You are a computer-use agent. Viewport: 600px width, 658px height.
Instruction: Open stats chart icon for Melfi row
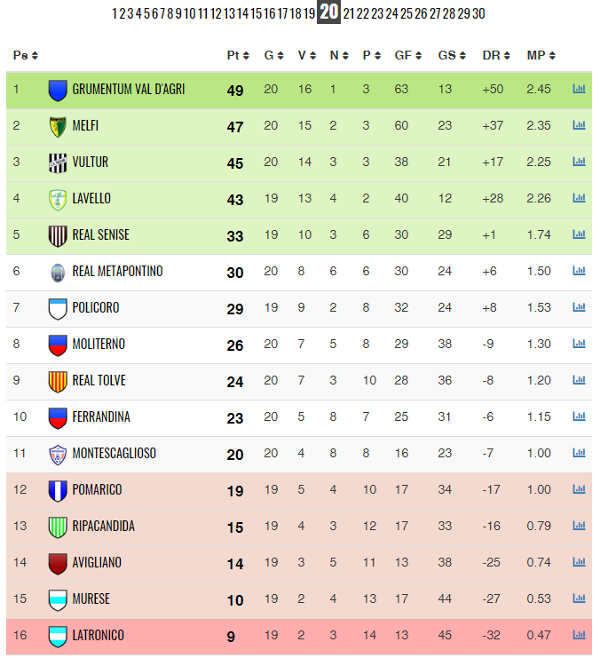(579, 125)
